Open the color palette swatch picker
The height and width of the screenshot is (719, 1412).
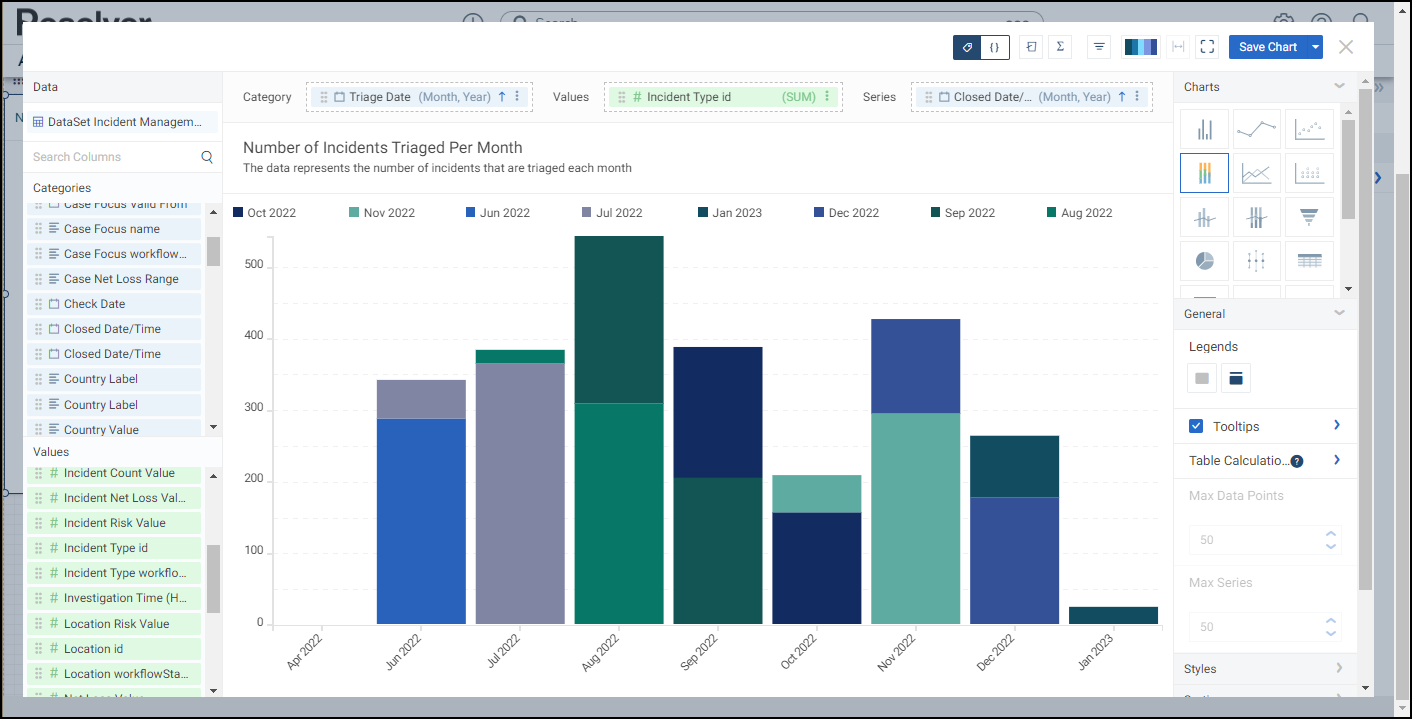(1140, 47)
